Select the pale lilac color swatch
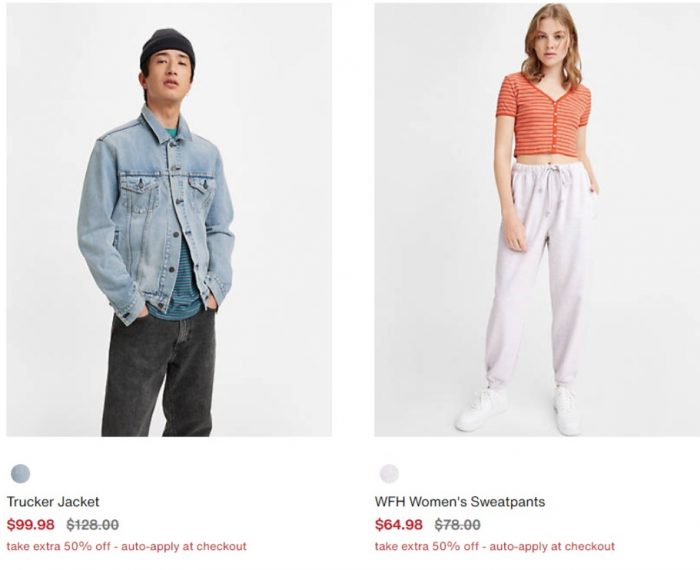 389,474
